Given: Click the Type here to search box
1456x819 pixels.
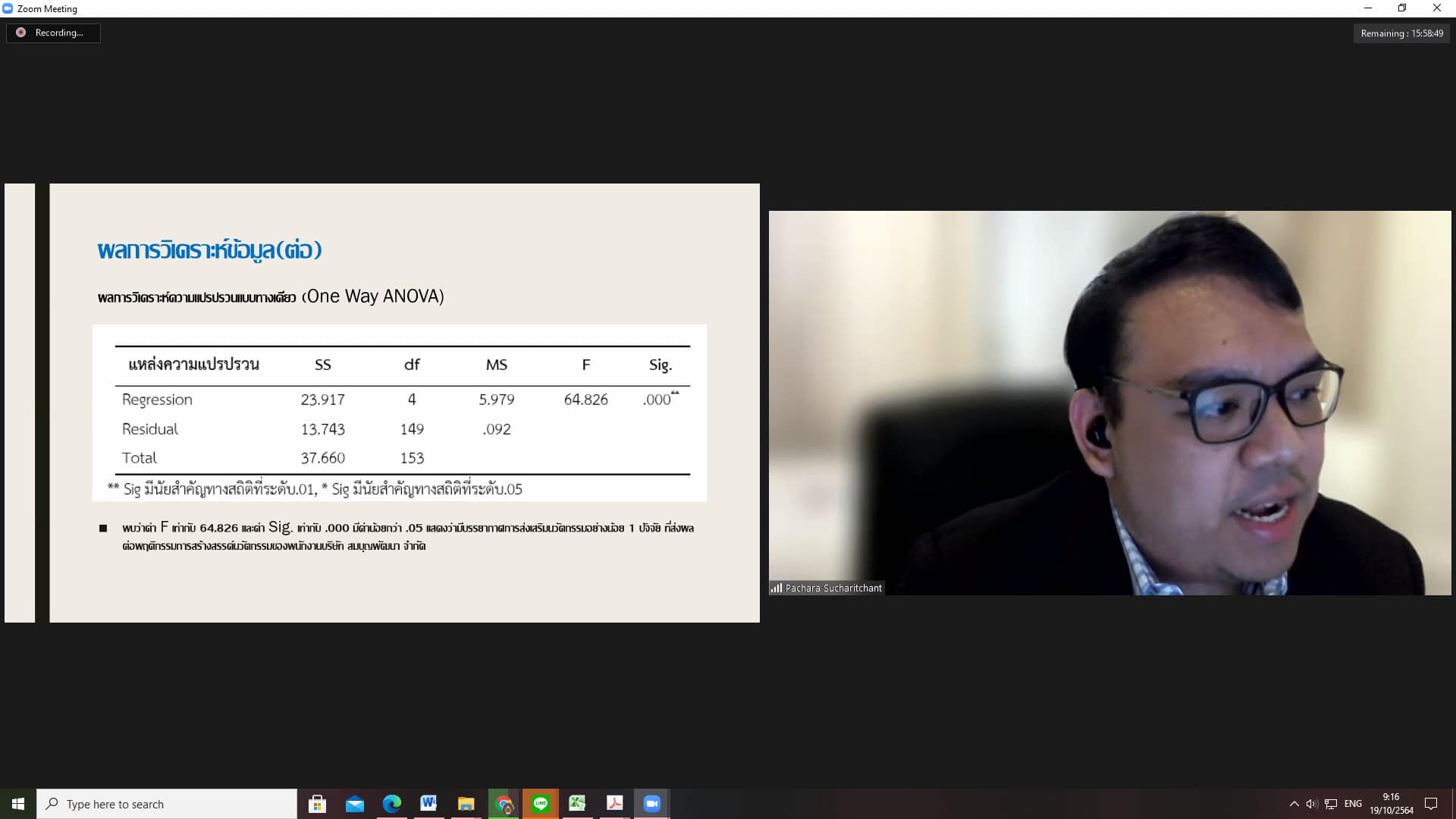Looking at the screenshot, I should click(167, 804).
